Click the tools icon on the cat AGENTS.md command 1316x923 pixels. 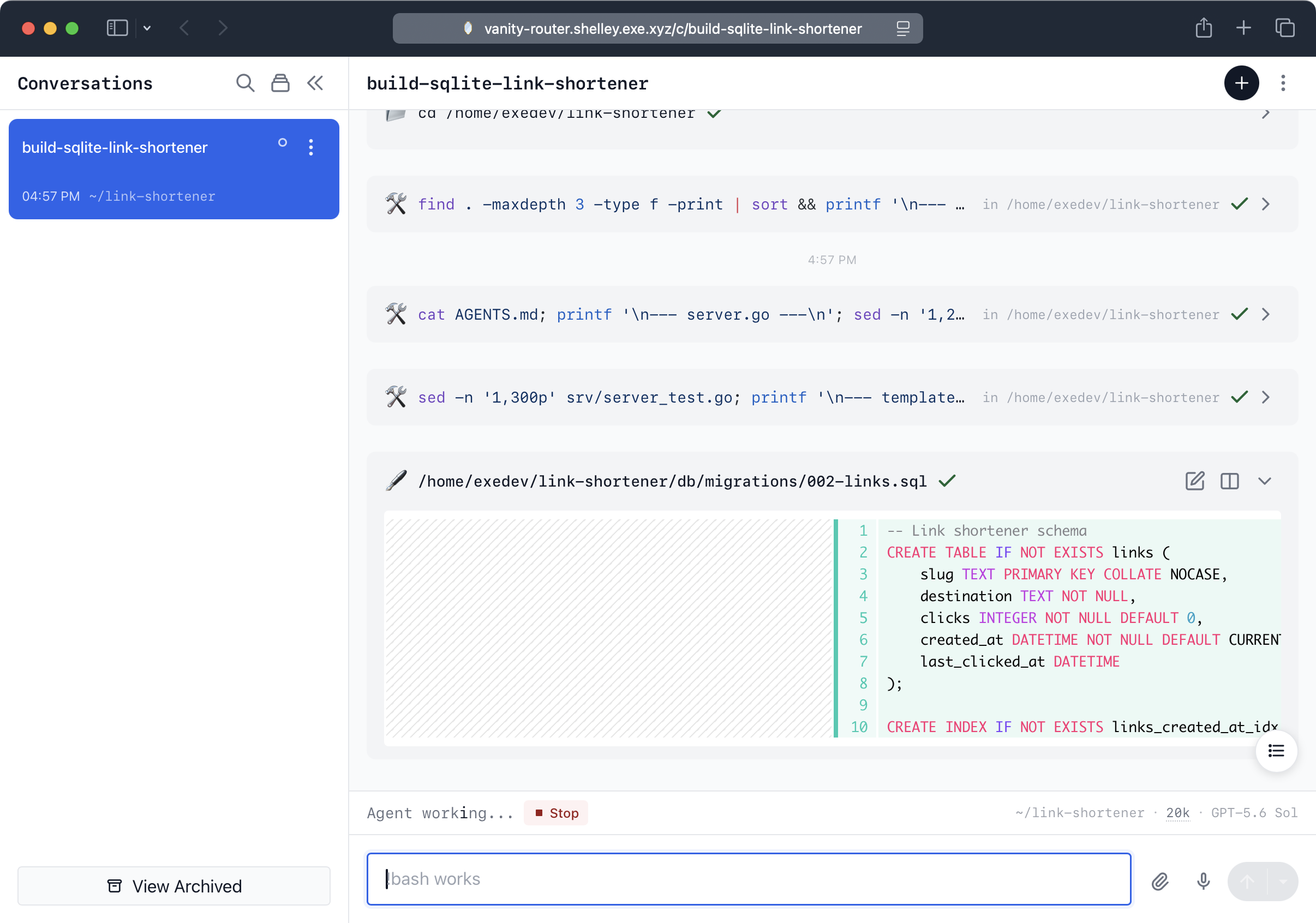[396, 314]
